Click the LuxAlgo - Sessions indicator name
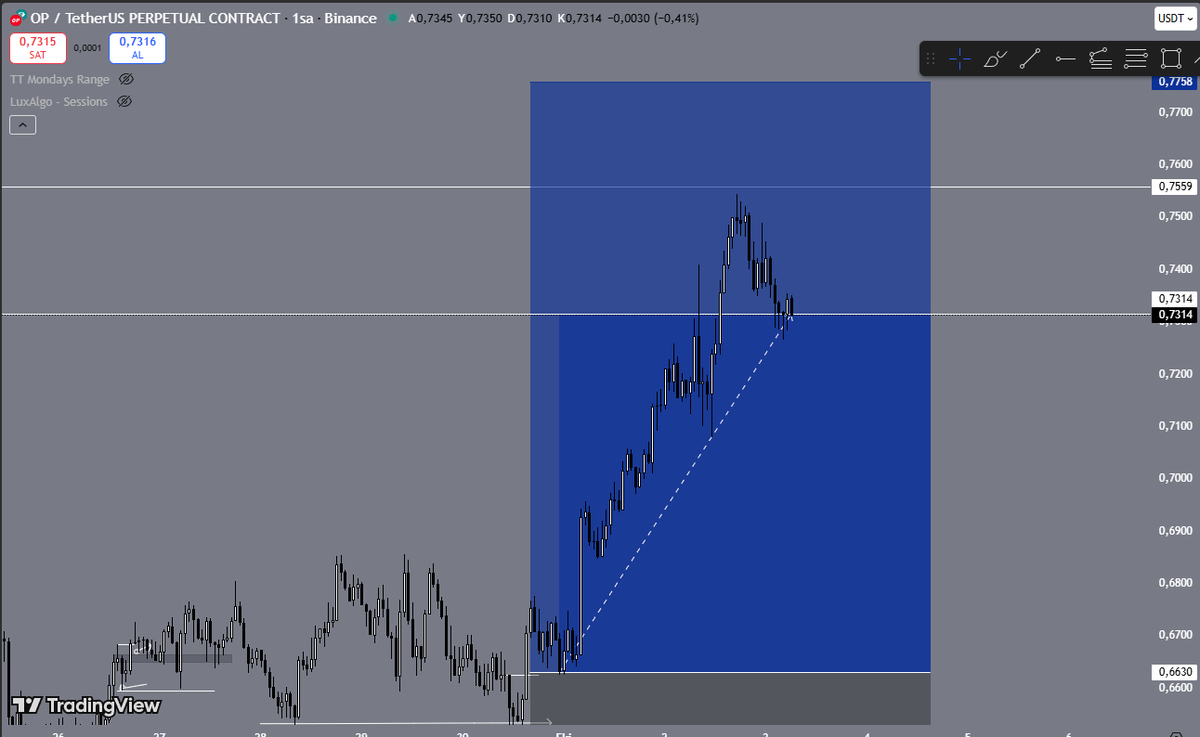This screenshot has height=737, width=1200. 59,101
